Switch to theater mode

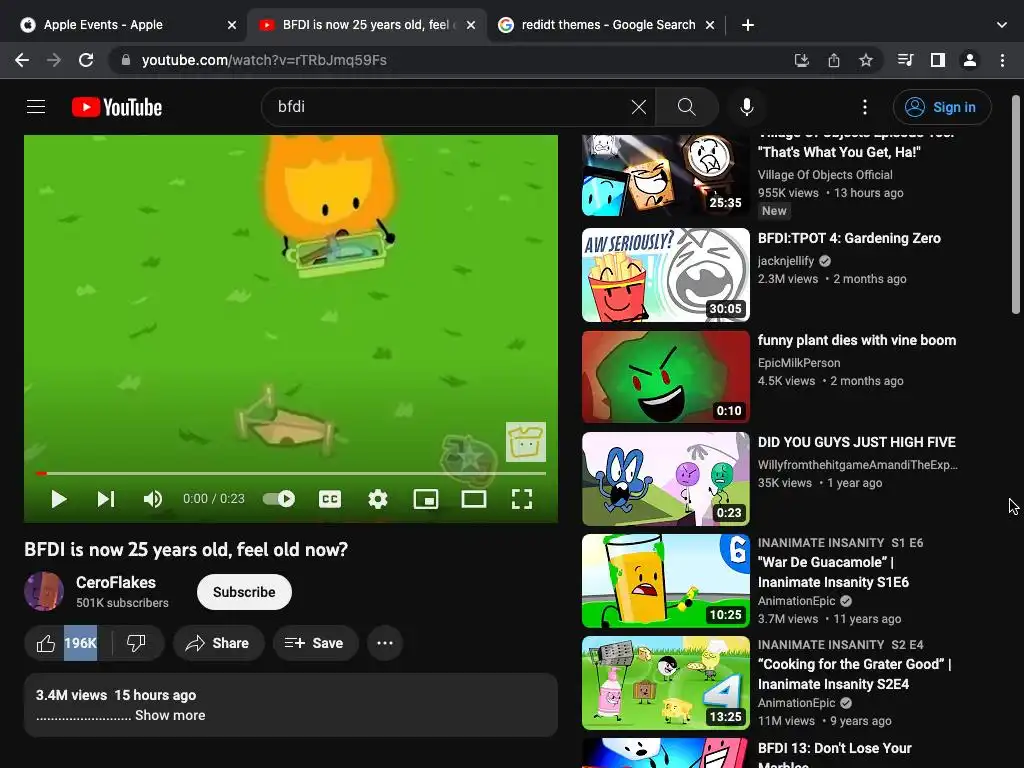pyautogui.click(x=473, y=500)
